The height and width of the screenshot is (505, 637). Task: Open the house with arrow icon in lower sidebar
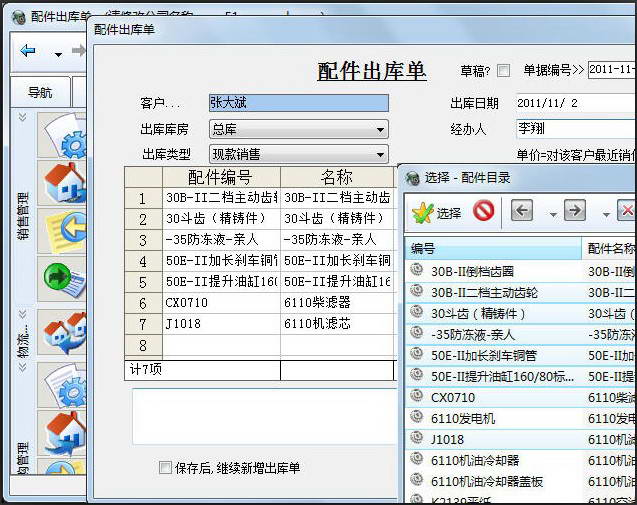coord(62,433)
